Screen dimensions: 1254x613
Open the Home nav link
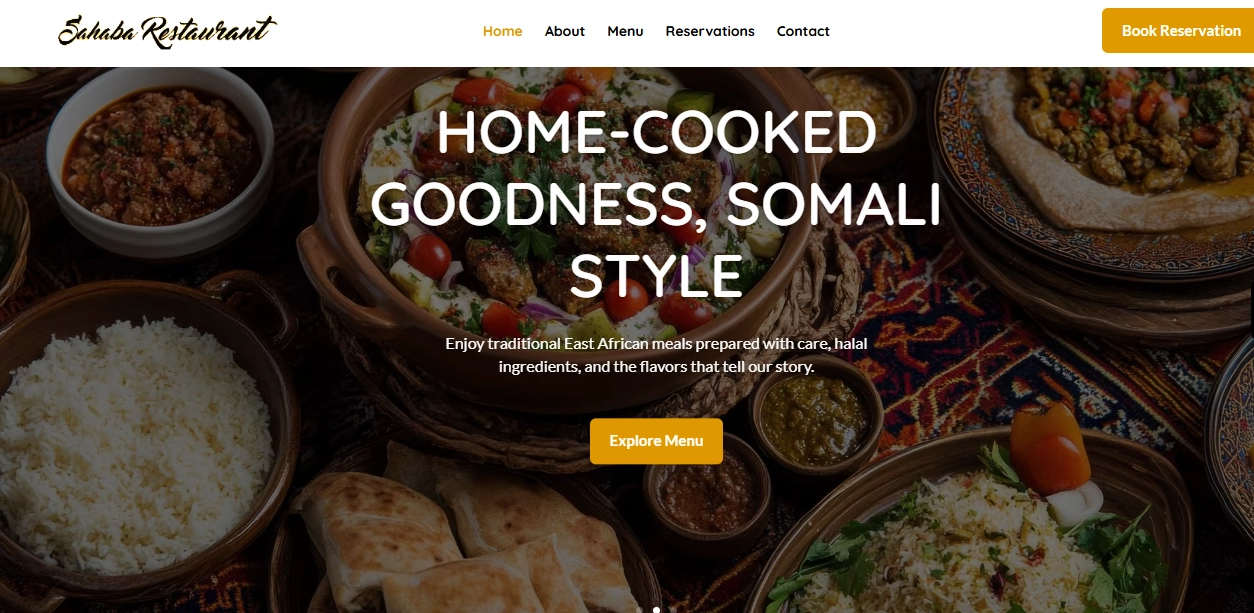click(502, 31)
